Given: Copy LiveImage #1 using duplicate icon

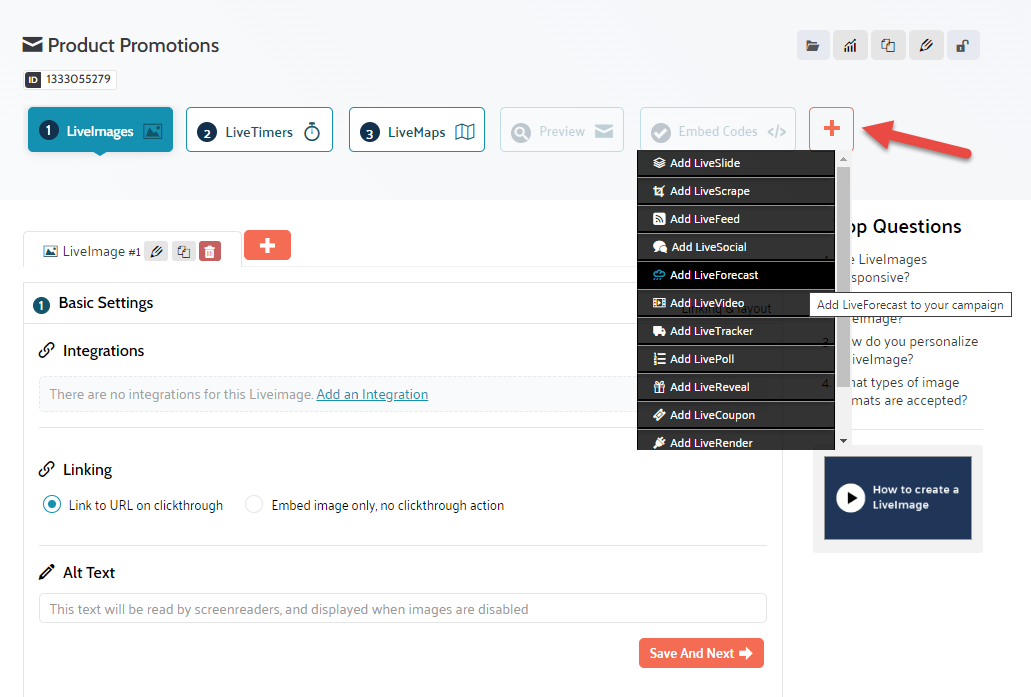Looking at the screenshot, I should pos(183,252).
